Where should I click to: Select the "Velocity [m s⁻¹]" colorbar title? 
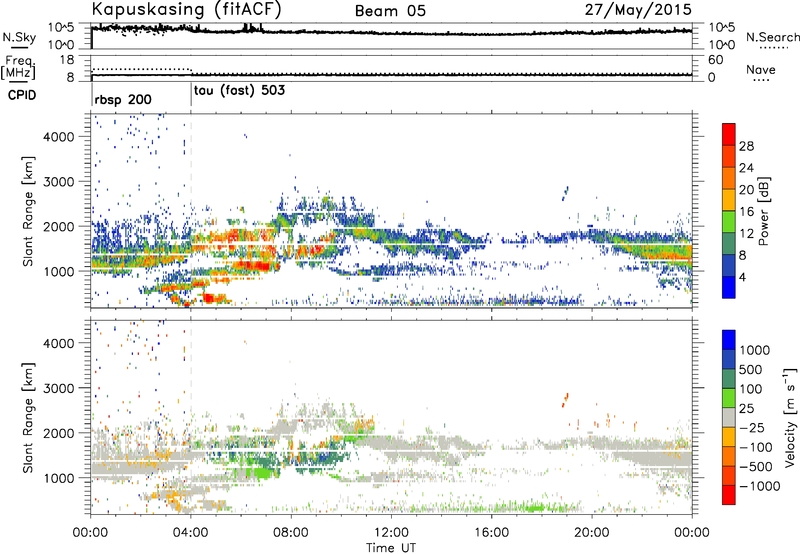click(x=790, y=417)
